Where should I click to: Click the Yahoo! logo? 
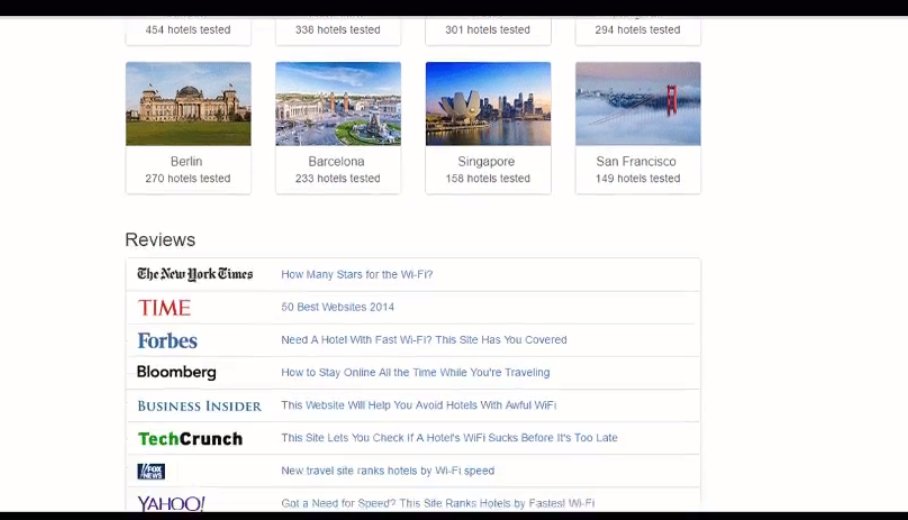[x=171, y=503]
